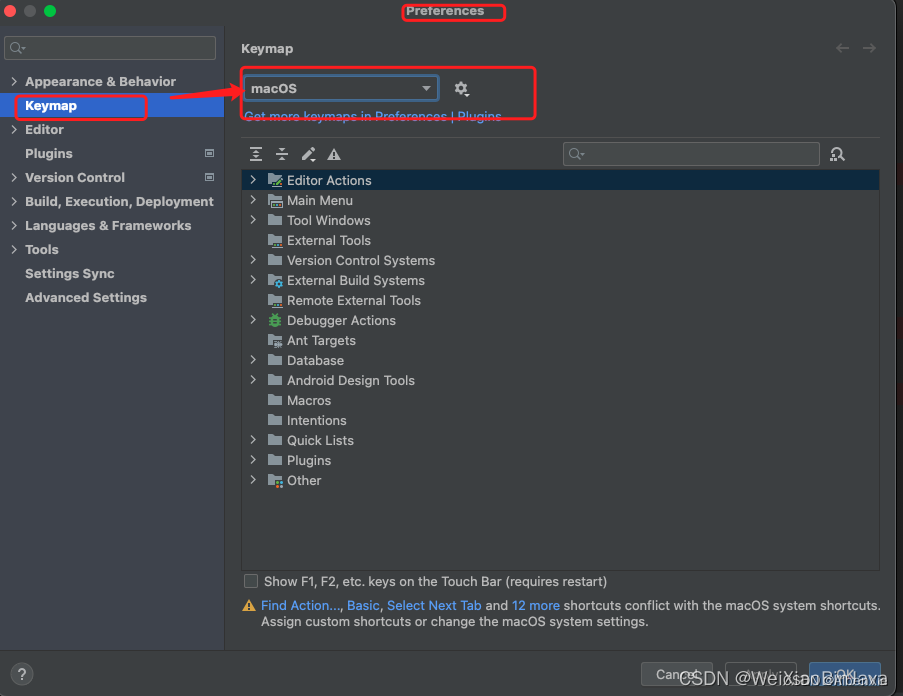Click the Remote External Tools folder icon
Image resolution: width=903 pixels, height=696 pixels.
[275, 301]
